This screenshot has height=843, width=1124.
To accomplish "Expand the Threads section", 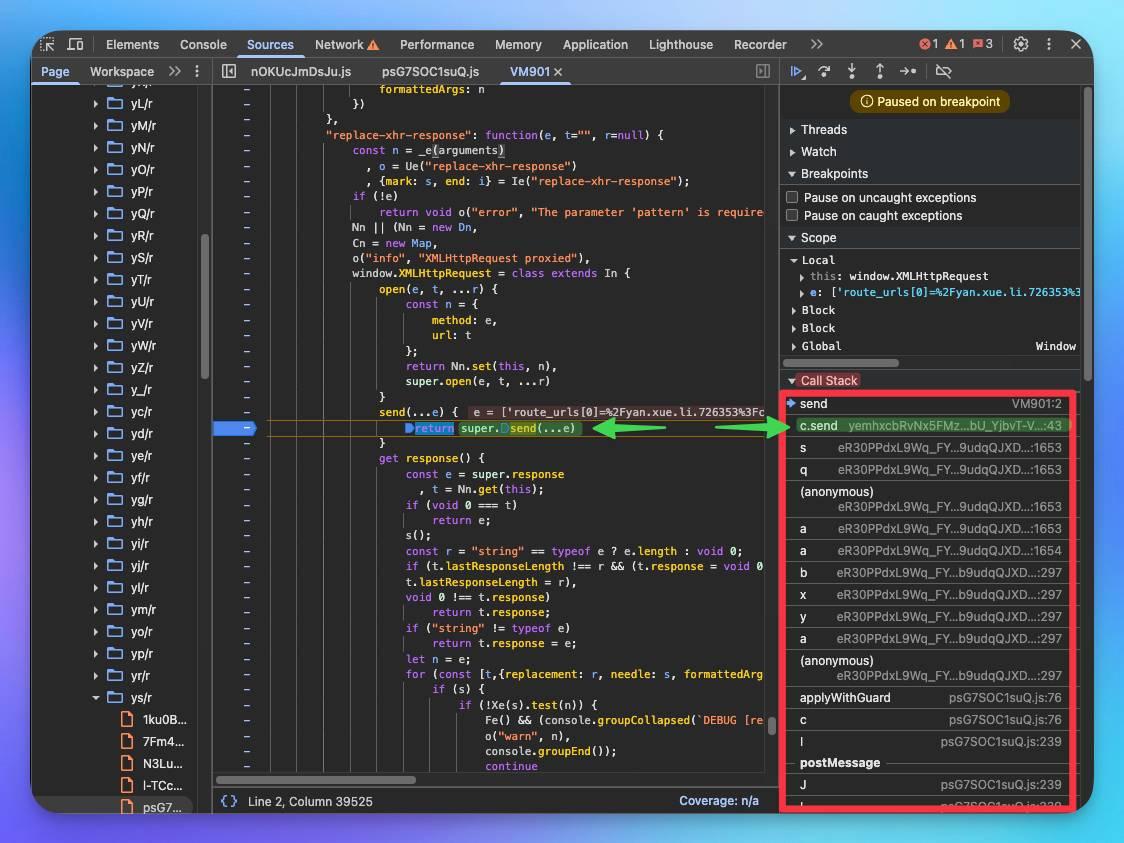I will pos(792,130).
